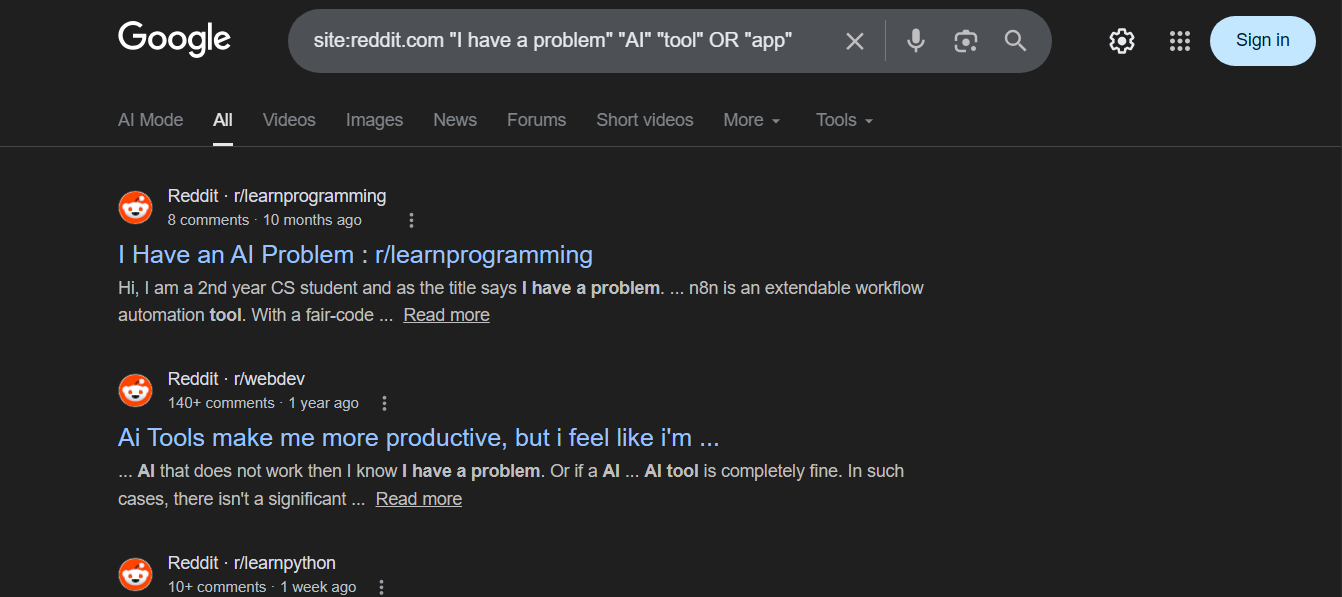The height and width of the screenshot is (597, 1342).
Task: Switch to the Images tab
Action: click(374, 120)
